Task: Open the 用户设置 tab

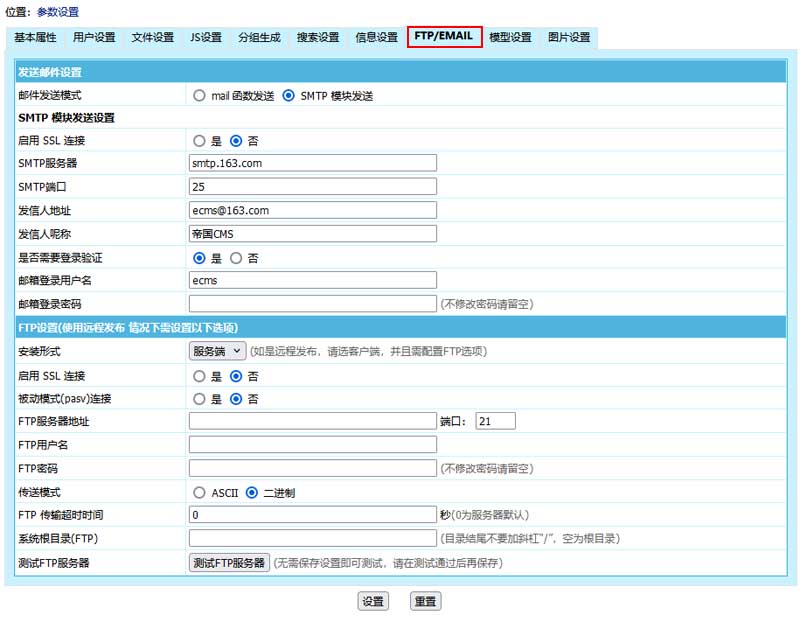Action: 94,38
